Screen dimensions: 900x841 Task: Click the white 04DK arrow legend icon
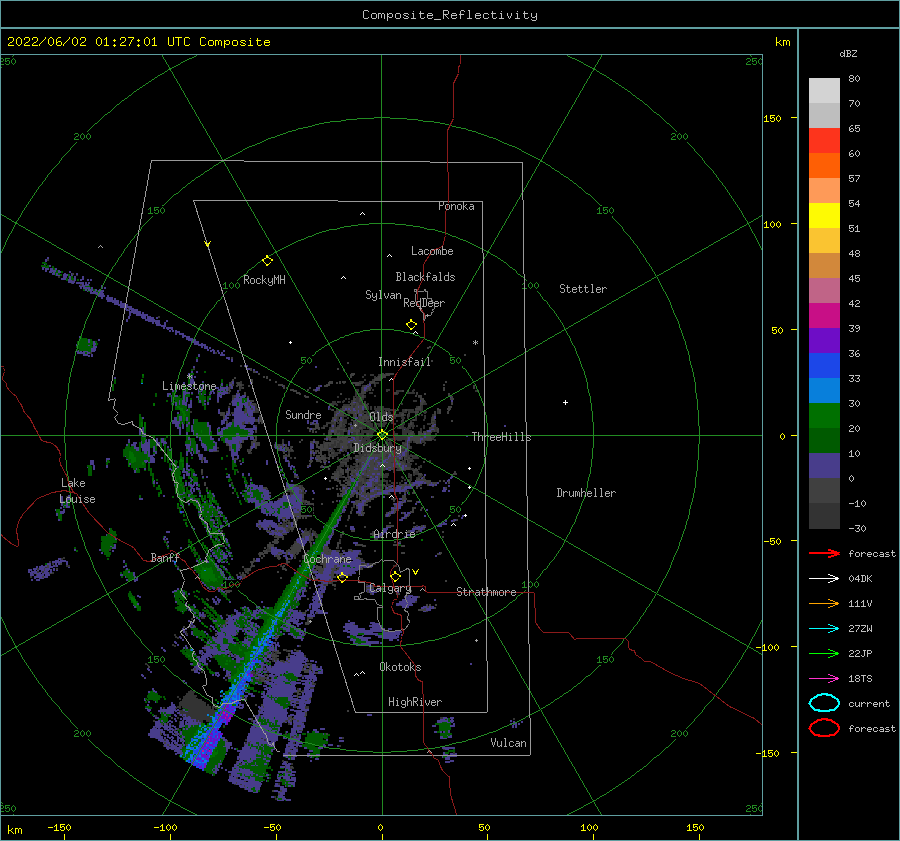pos(824,578)
